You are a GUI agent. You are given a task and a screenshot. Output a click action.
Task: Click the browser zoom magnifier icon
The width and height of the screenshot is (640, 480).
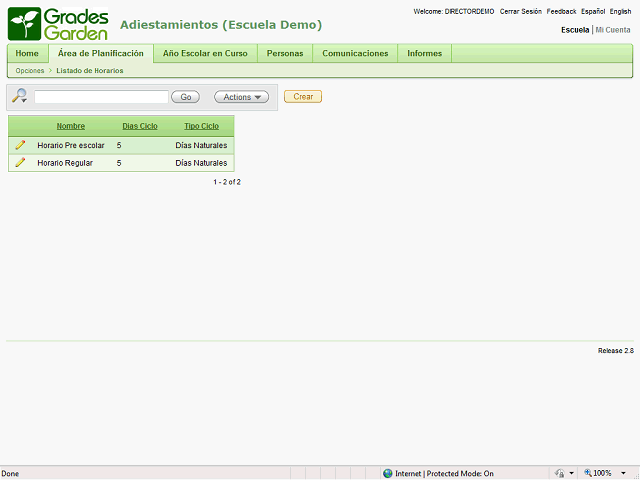coord(588,473)
